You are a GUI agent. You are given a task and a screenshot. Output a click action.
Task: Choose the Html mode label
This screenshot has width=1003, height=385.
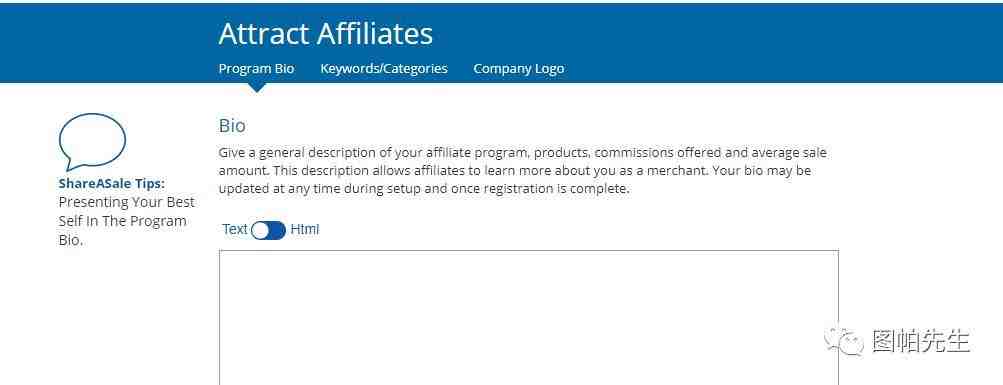pyautogui.click(x=304, y=230)
